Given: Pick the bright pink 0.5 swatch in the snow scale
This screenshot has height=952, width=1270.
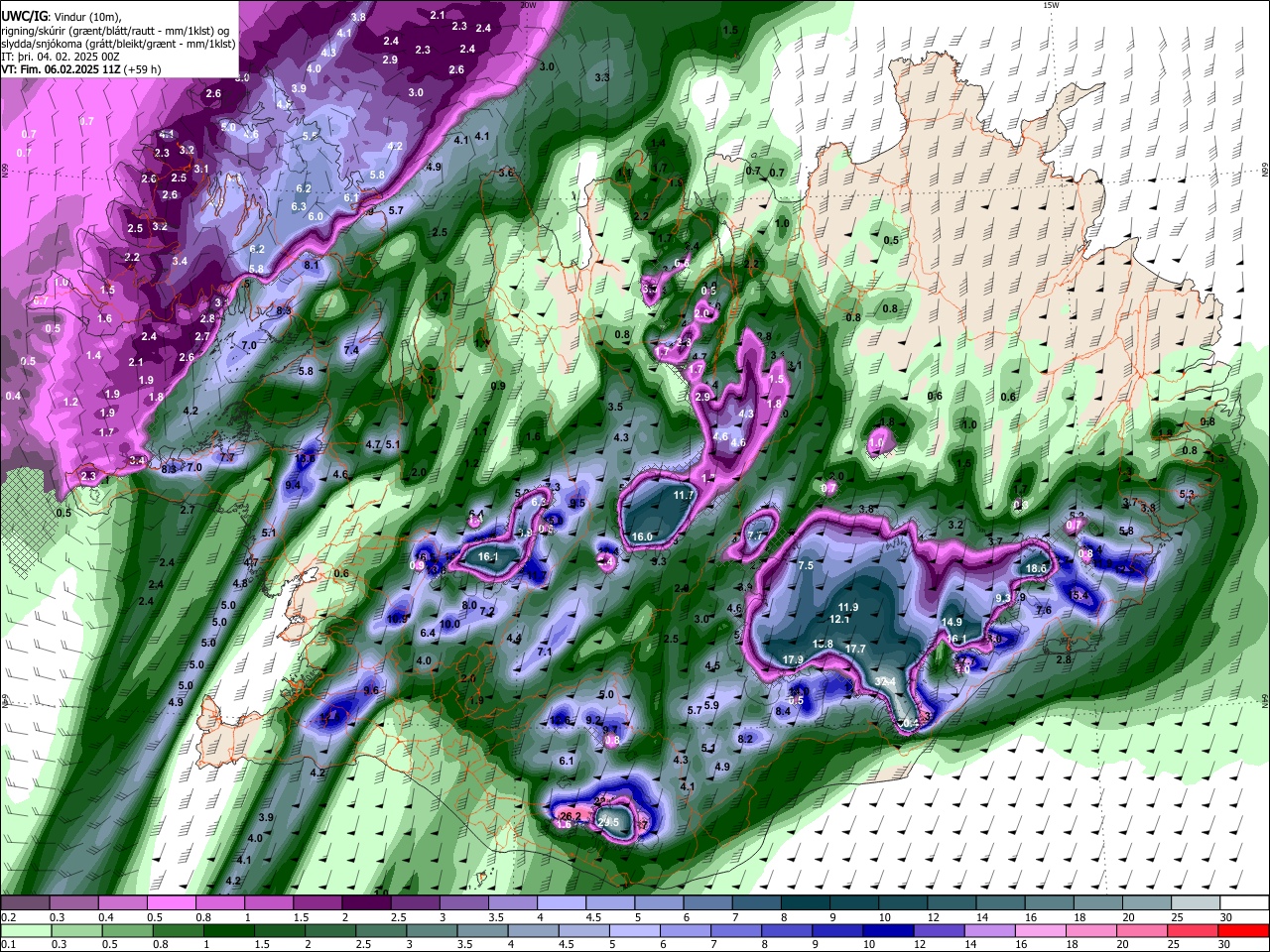Looking at the screenshot, I should 172,902.
